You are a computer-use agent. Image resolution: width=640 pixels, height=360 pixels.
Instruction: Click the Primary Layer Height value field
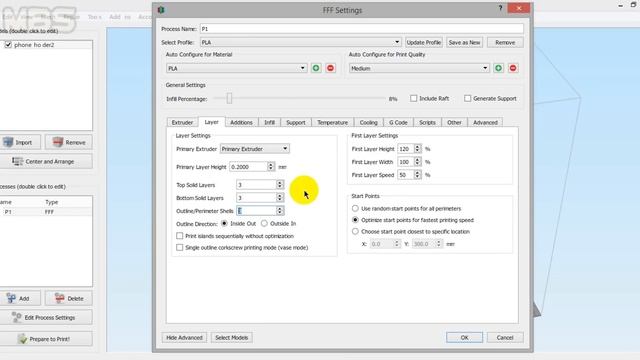(x=249, y=167)
